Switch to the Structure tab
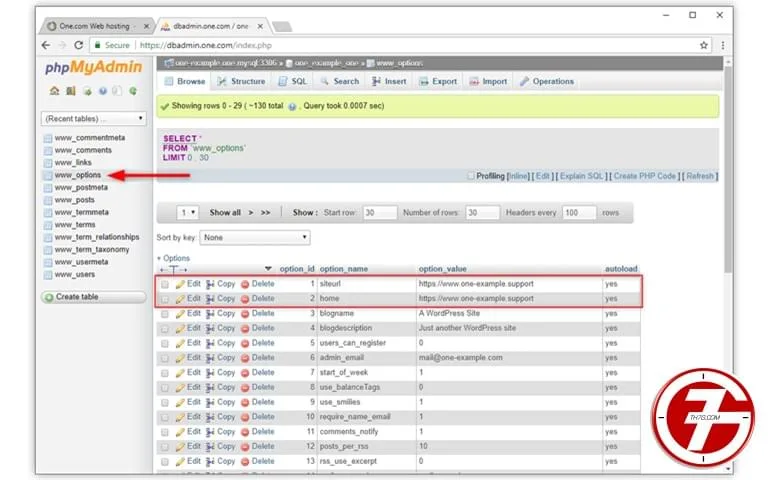This screenshot has height=480, width=768. [241, 81]
